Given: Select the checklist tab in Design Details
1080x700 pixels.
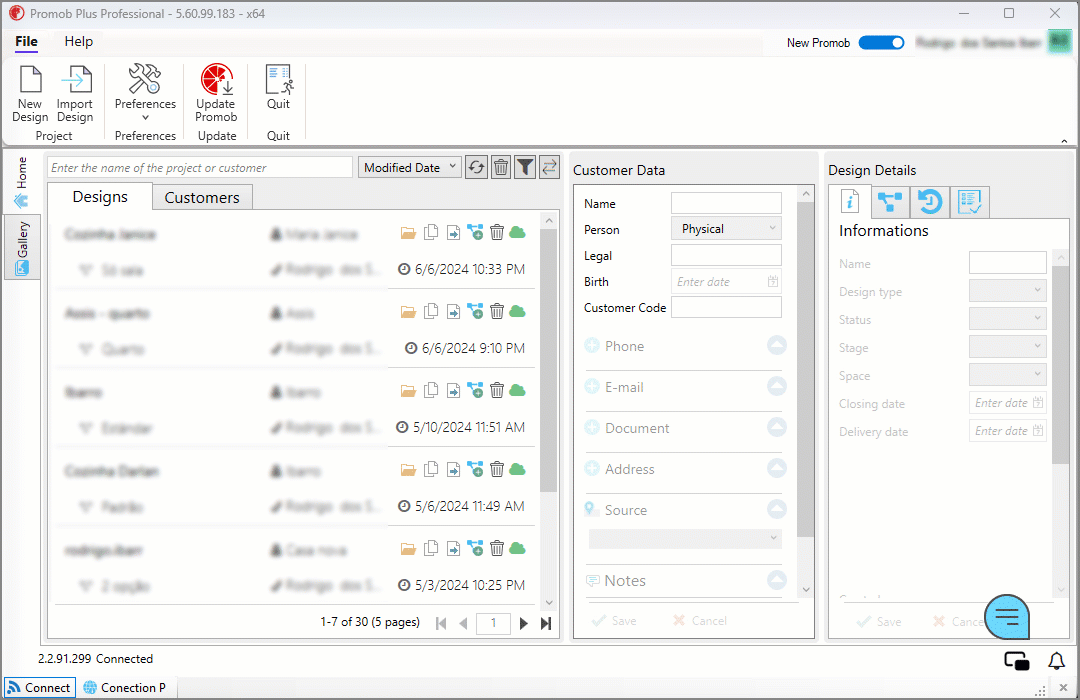Looking at the screenshot, I should point(970,202).
